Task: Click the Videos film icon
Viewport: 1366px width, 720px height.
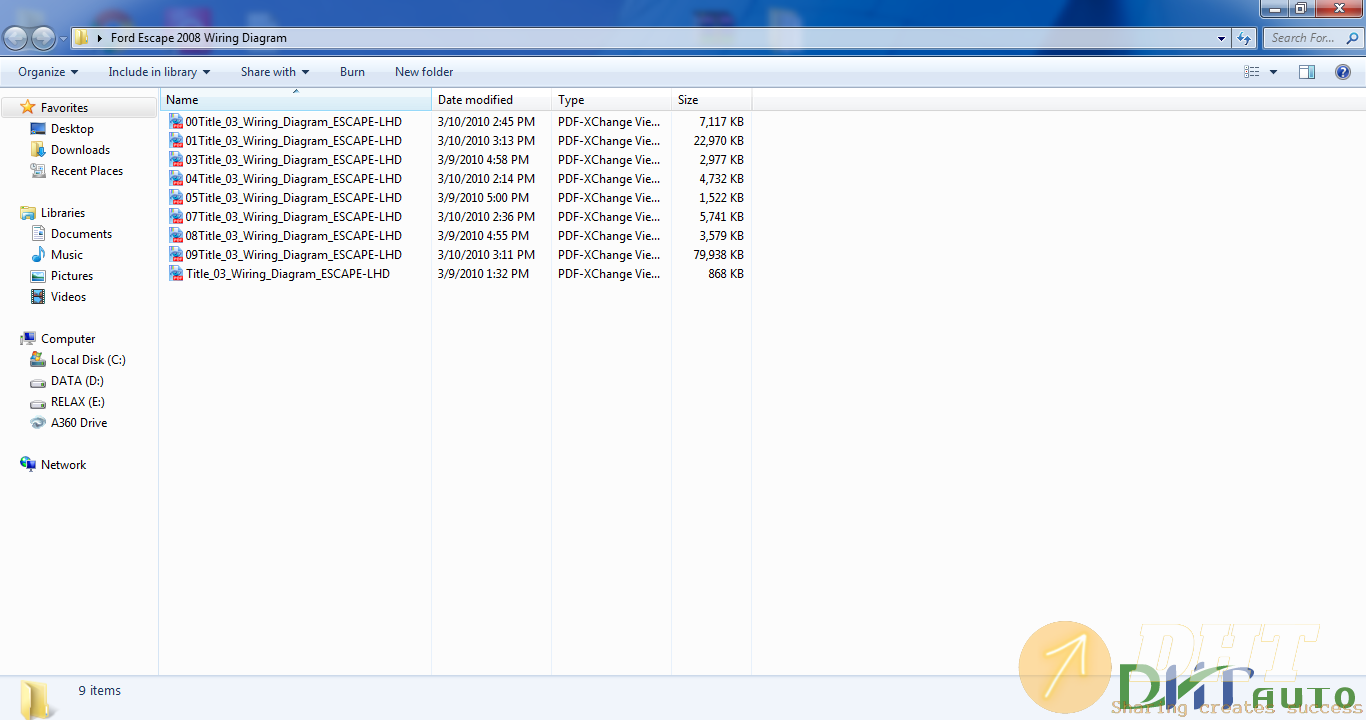Action: point(38,296)
